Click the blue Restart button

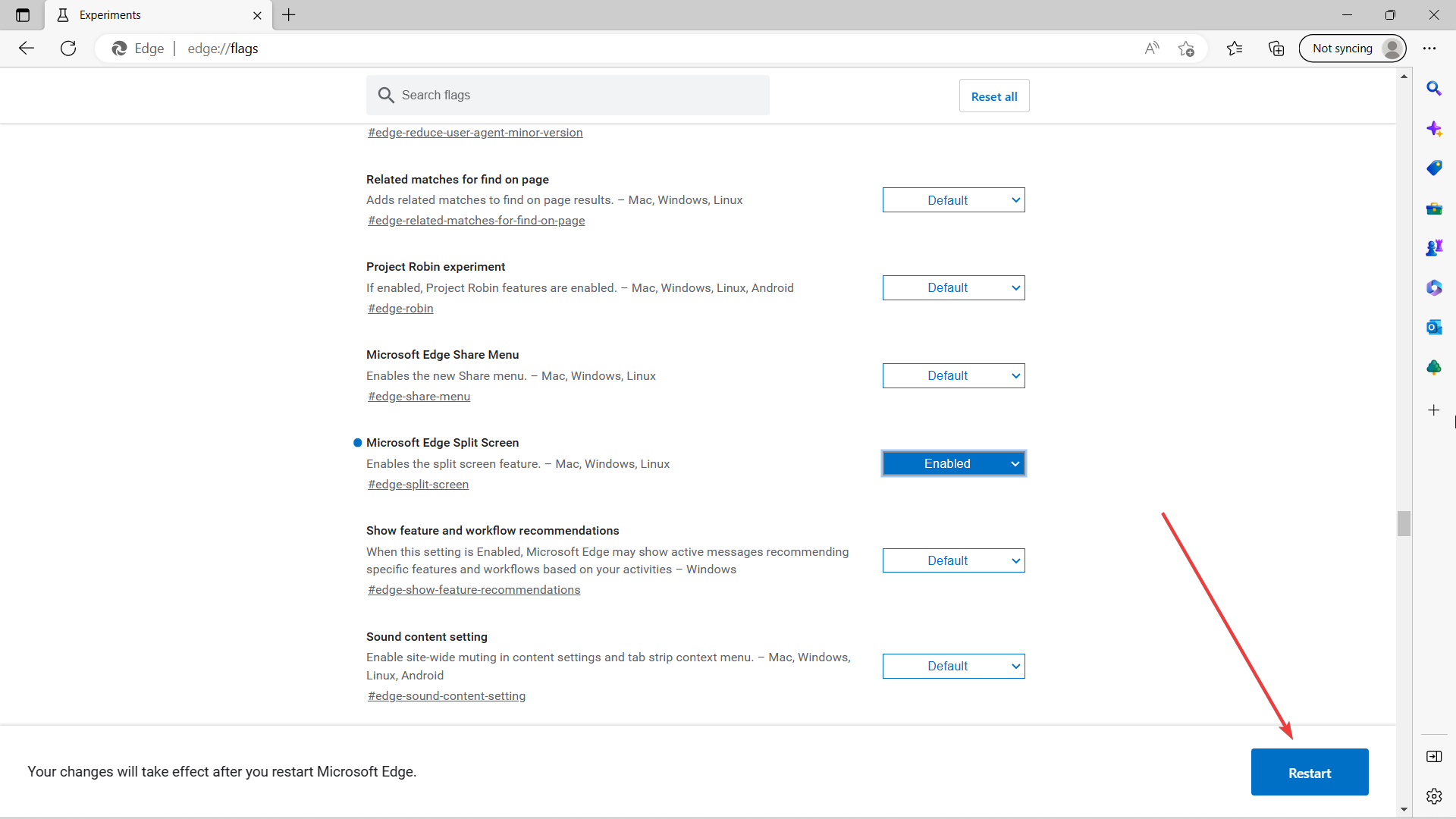(x=1309, y=773)
